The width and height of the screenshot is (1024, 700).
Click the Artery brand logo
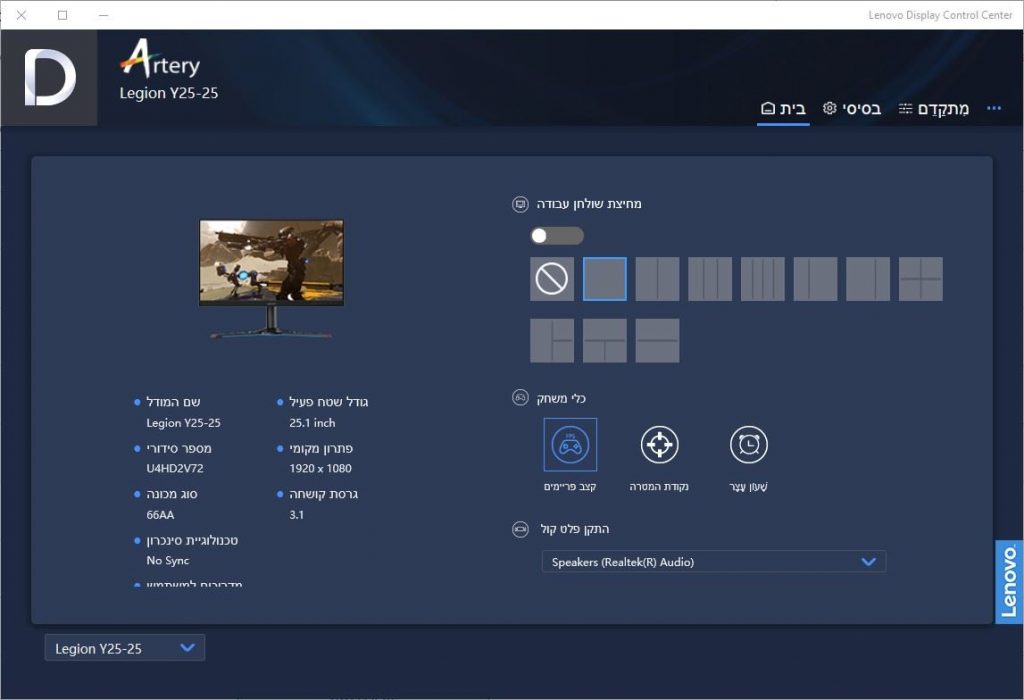(160, 59)
